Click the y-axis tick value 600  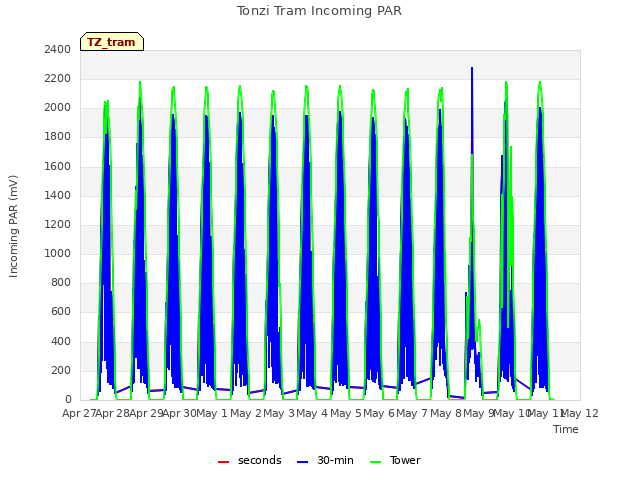click(61, 312)
